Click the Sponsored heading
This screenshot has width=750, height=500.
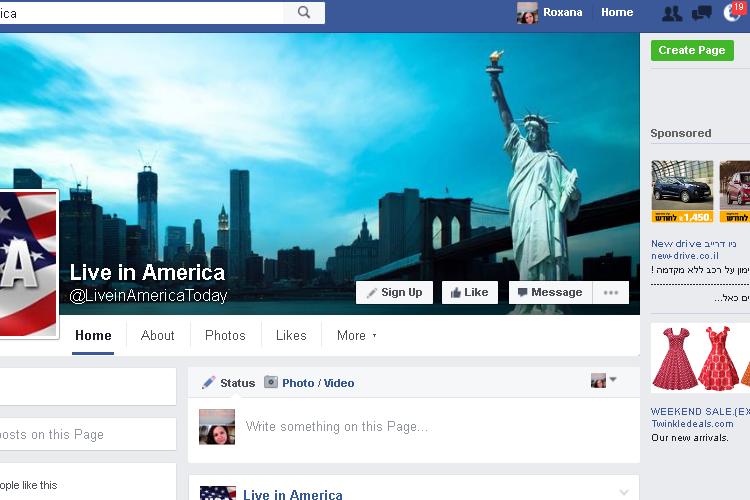pyautogui.click(x=681, y=133)
